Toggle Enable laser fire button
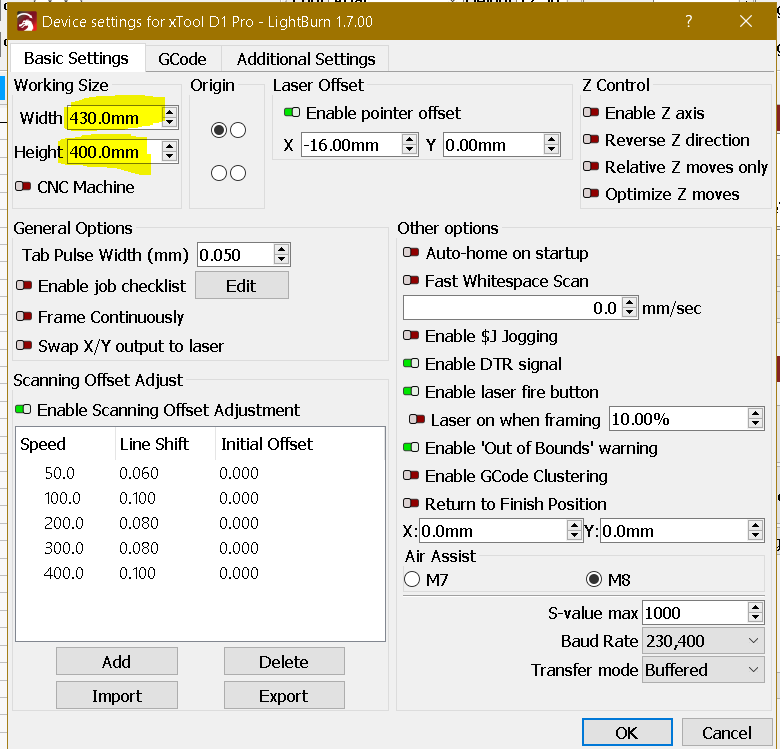 (411, 391)
